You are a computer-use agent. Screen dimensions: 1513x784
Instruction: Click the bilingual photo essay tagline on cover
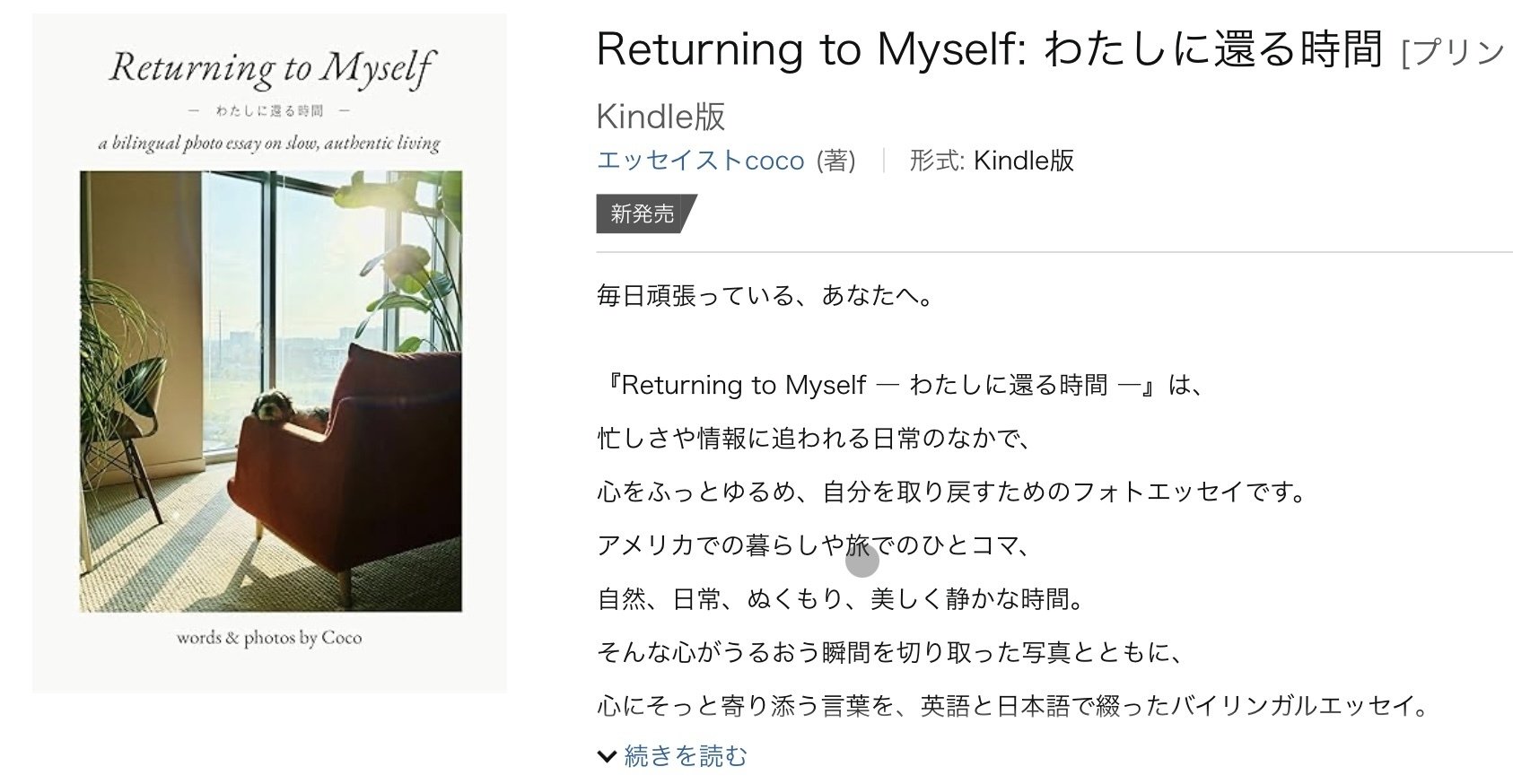269,144
